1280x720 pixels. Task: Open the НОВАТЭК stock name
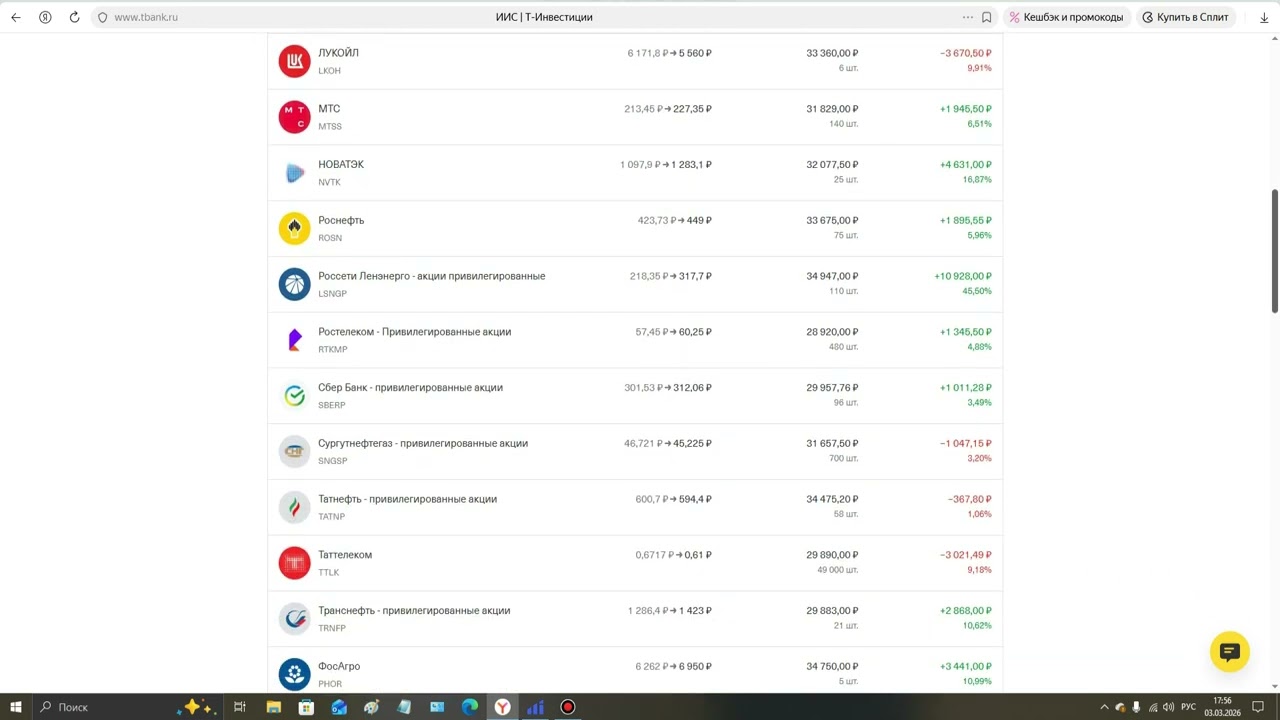pyautogui.click(x=341, y=164)
